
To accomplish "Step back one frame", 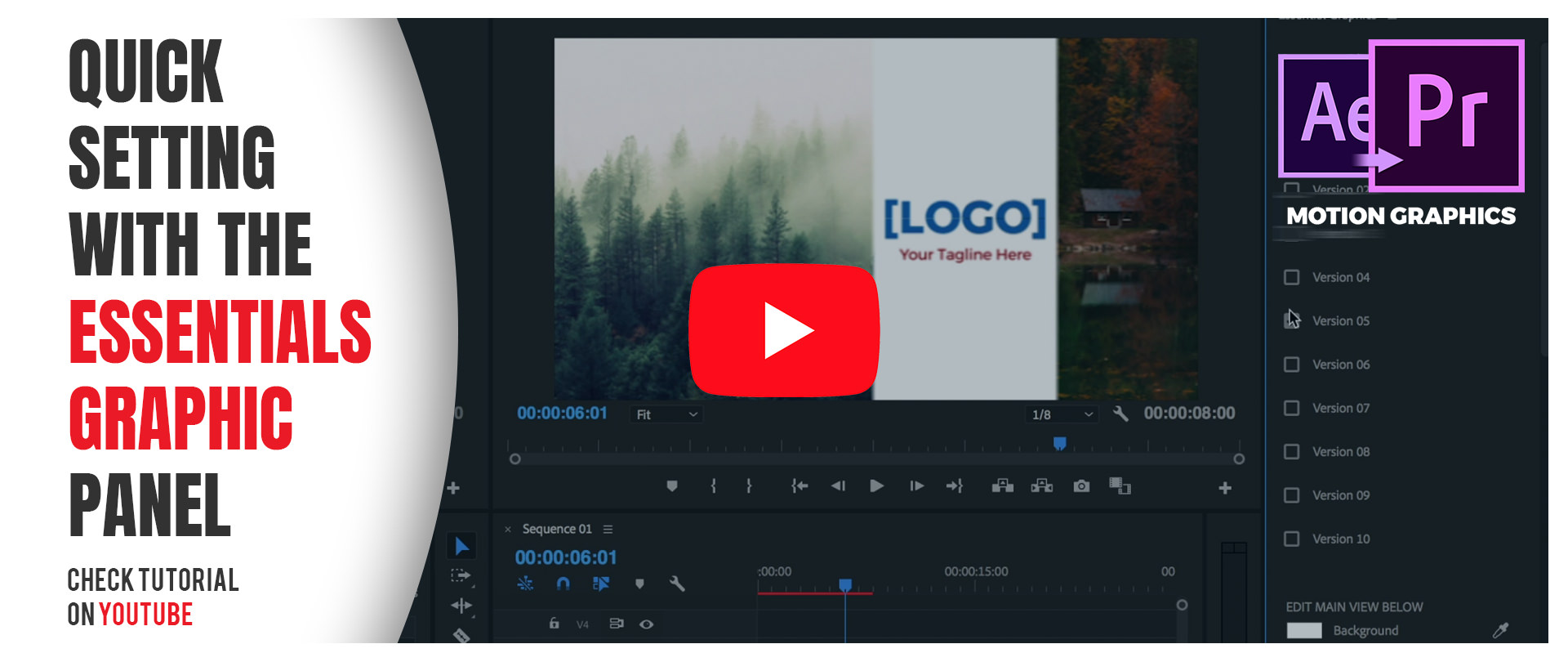I will [x=838, y=486].
